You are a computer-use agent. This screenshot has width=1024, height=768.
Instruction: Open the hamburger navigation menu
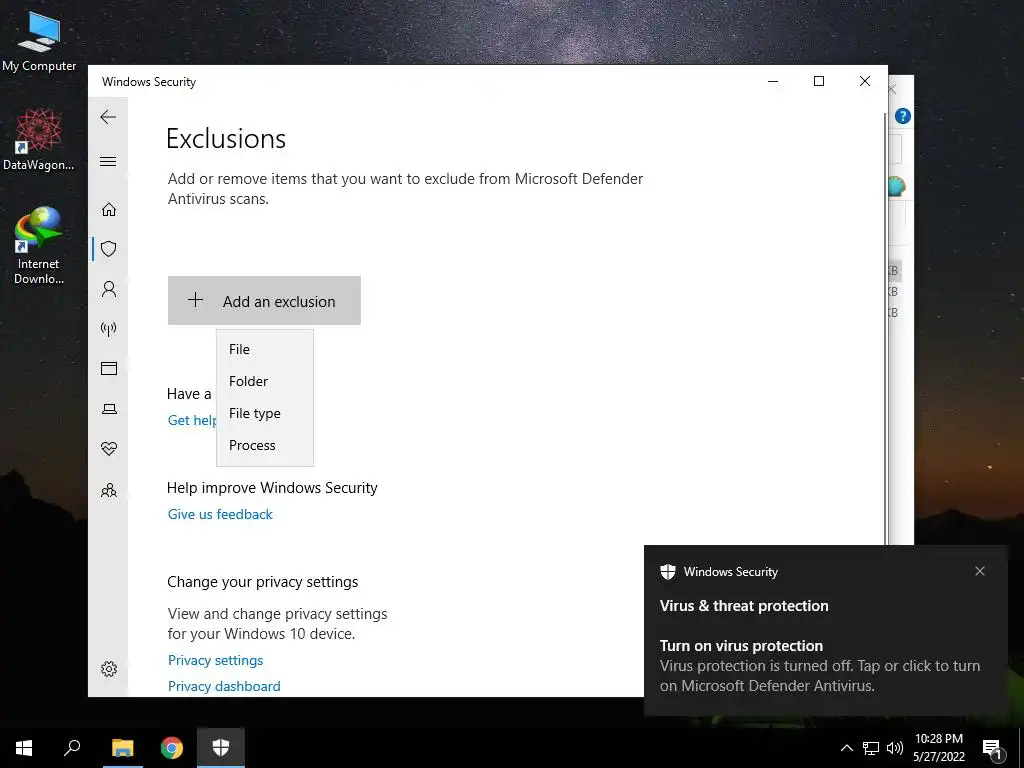pos(108,161)
